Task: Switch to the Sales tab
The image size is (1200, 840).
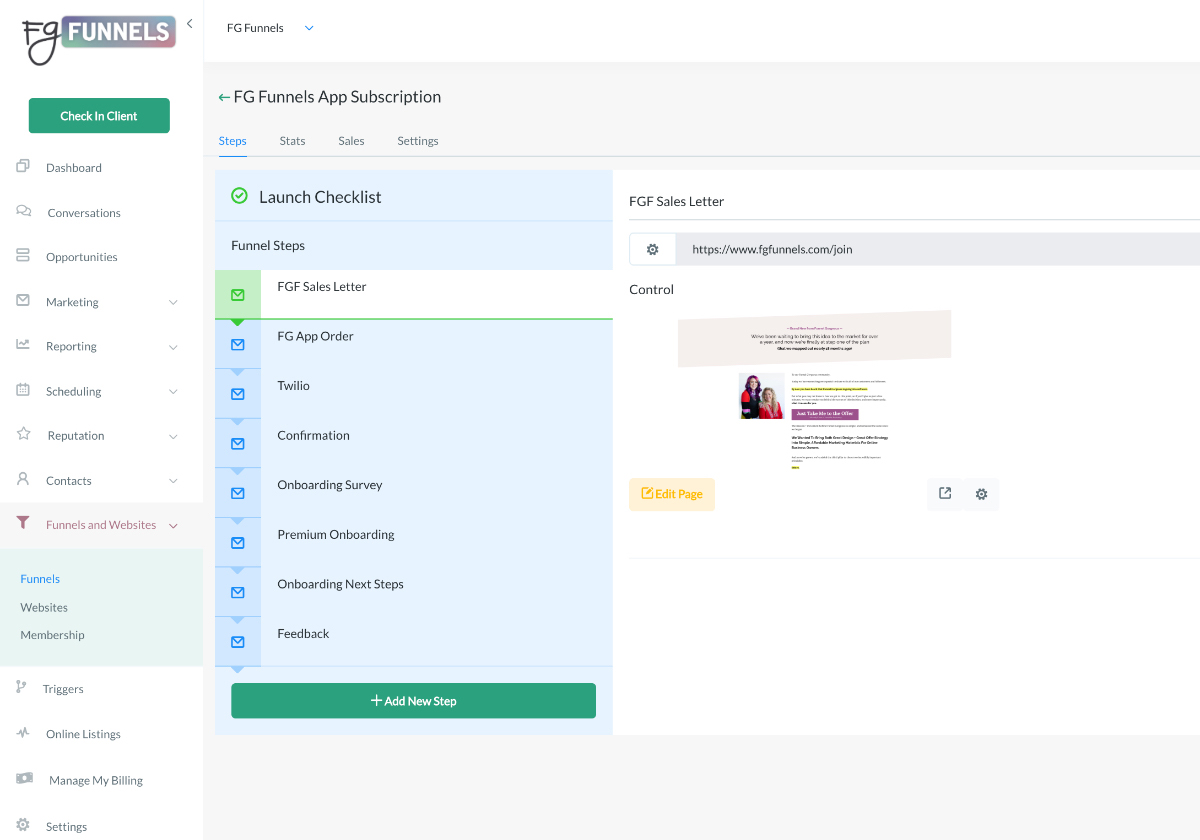Action: (x=351, y=141)
